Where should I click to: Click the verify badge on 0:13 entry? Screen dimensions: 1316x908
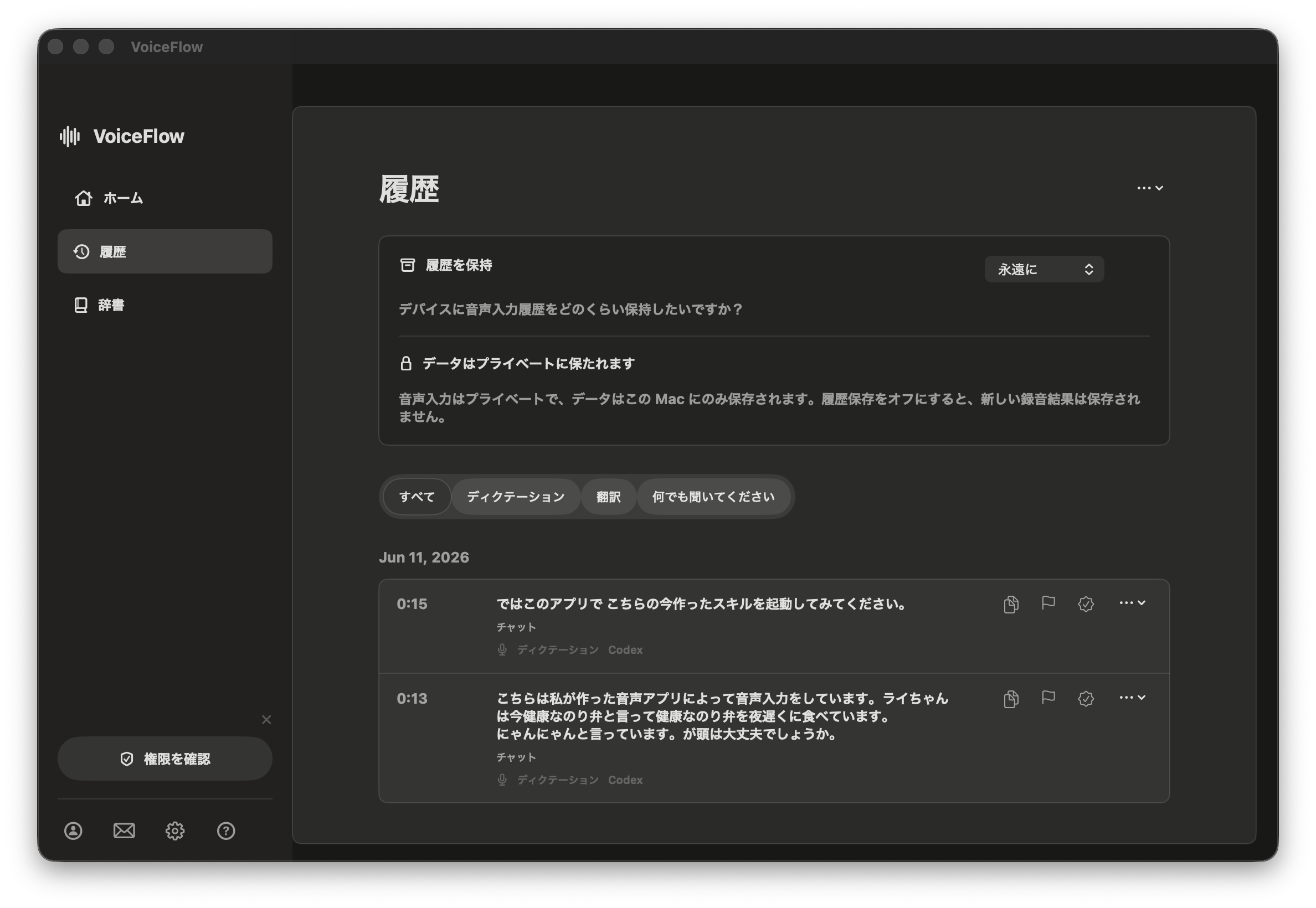(1086, 698)
